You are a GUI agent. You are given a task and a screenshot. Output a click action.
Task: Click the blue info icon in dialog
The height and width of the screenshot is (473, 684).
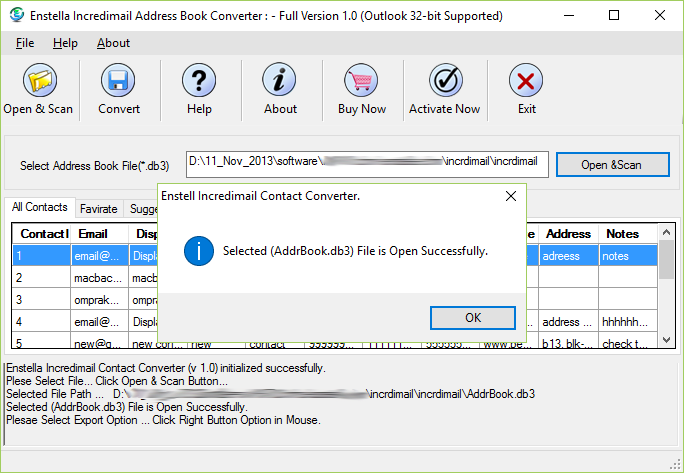pyautogui.click(x=203, y=251)
